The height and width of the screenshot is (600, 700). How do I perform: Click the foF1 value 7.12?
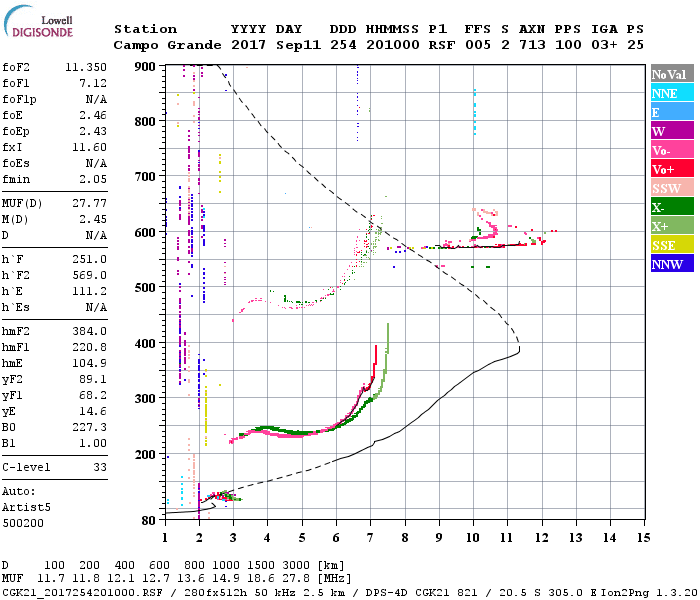93,83
